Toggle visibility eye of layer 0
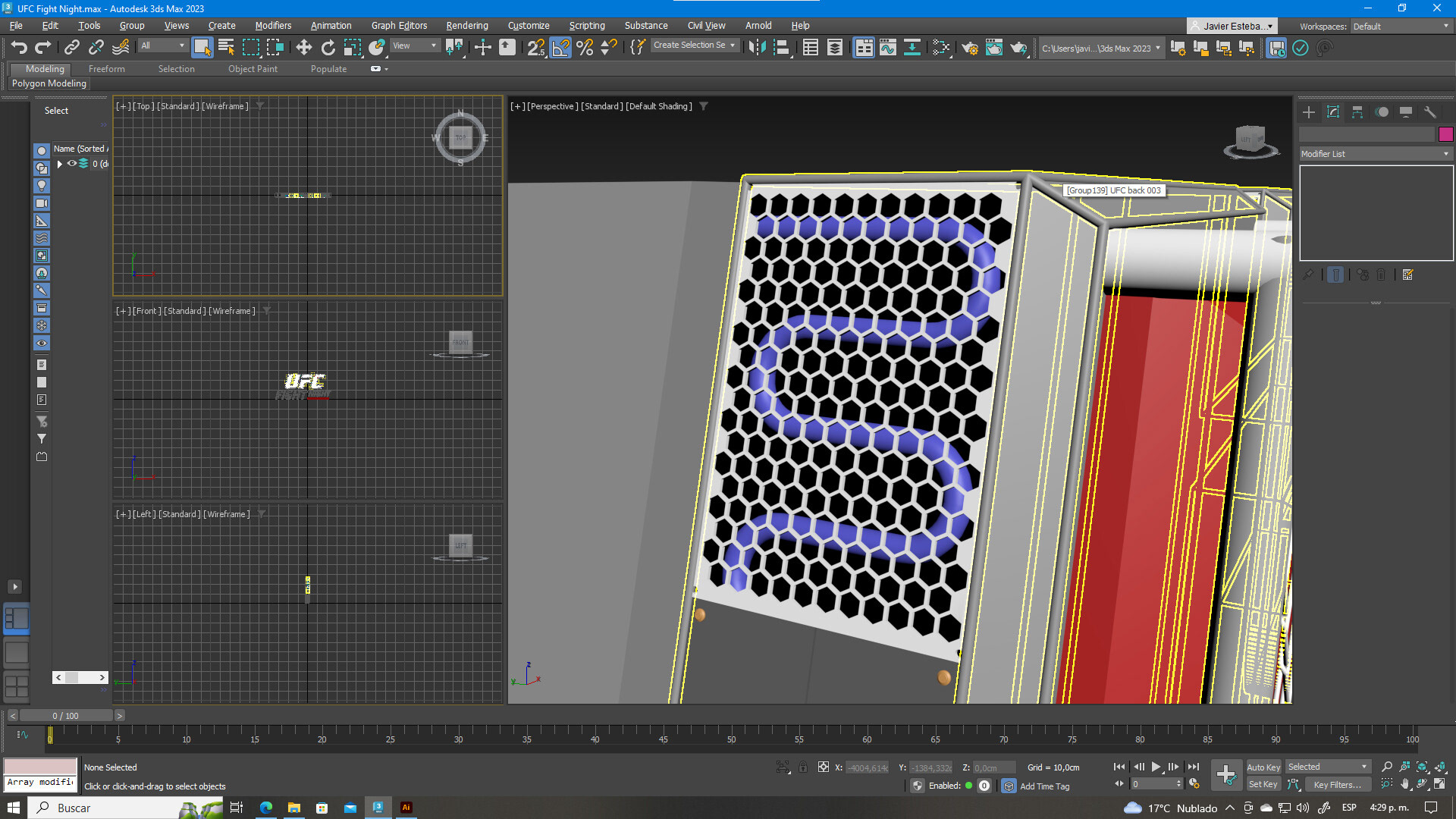The width and height of the screenshot is (1456, 819). (72, 164)
